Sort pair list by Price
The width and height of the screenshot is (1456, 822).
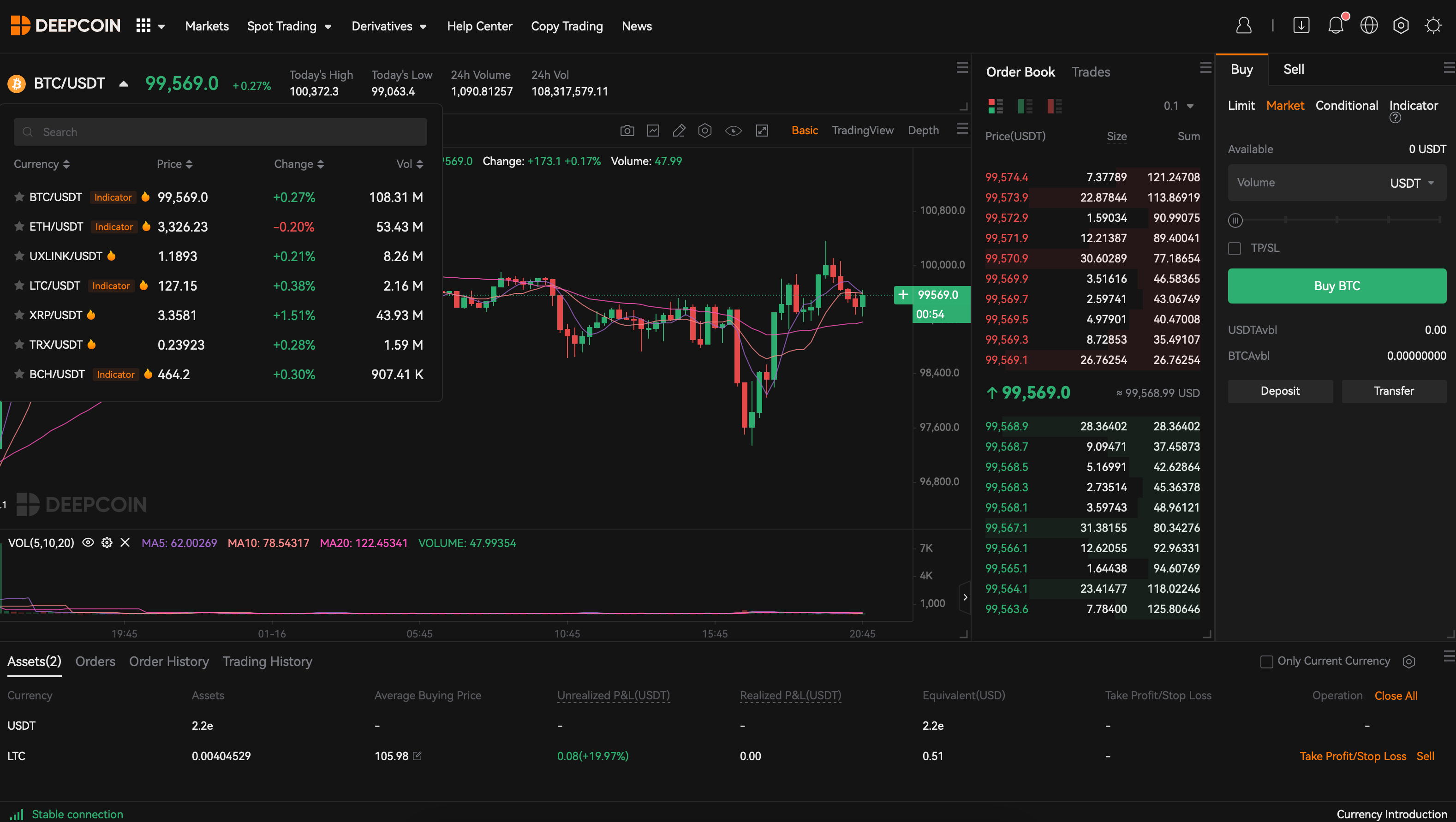tap(175, 164)
